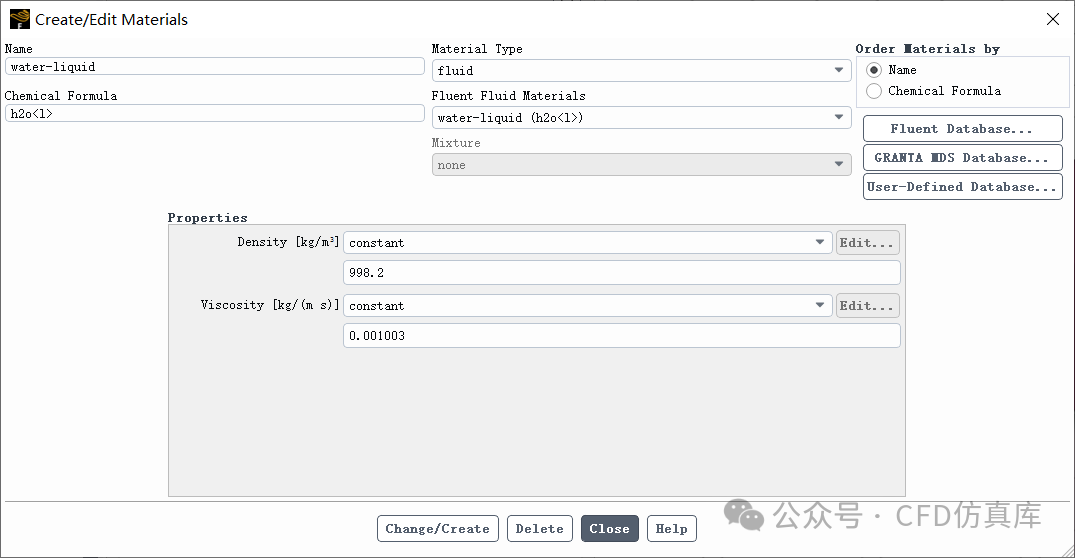Image resolution: width=1075 pixels, height=558 pixels.
Task: Click the viscosity value field 0.001003
Action: 622,336
